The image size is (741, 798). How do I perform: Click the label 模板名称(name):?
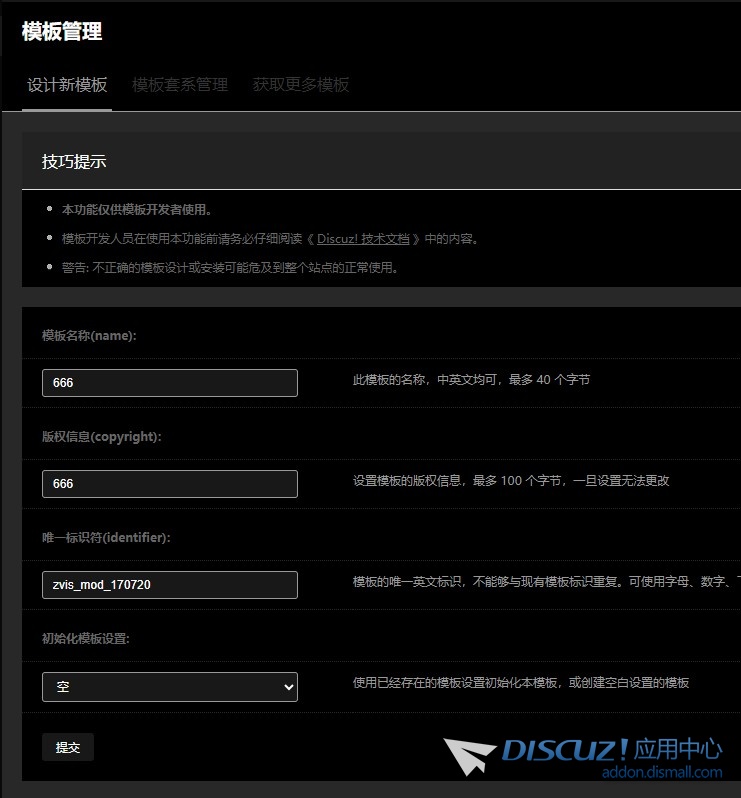89,336
